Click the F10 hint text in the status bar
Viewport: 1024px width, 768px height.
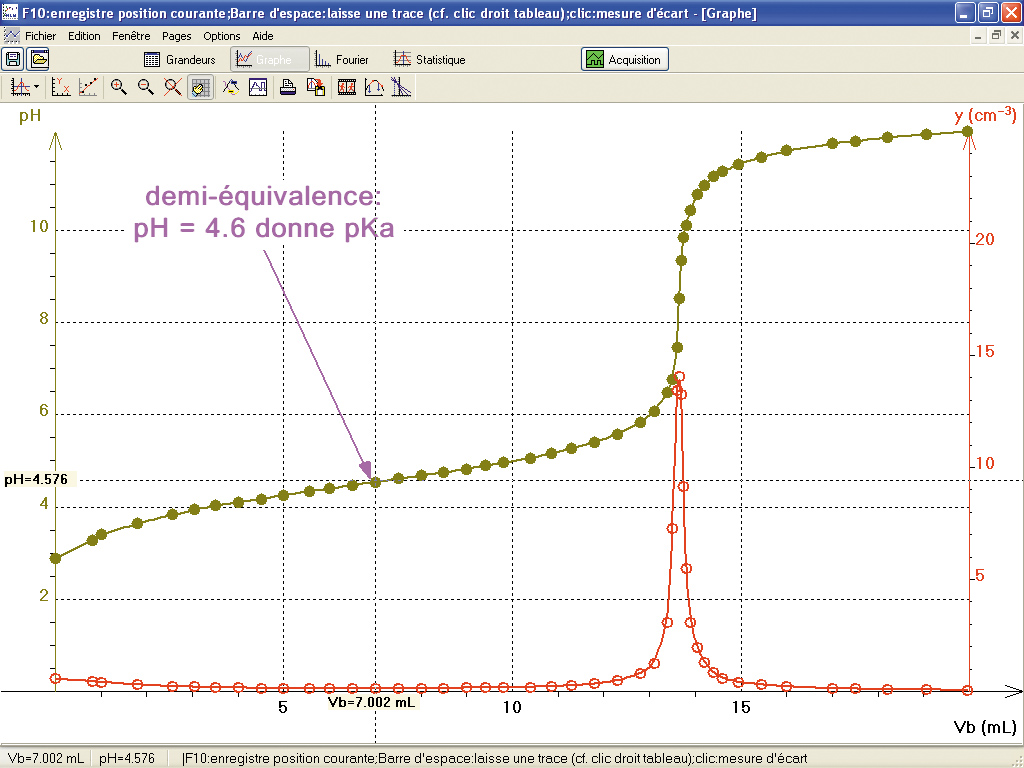coord(495,758)
